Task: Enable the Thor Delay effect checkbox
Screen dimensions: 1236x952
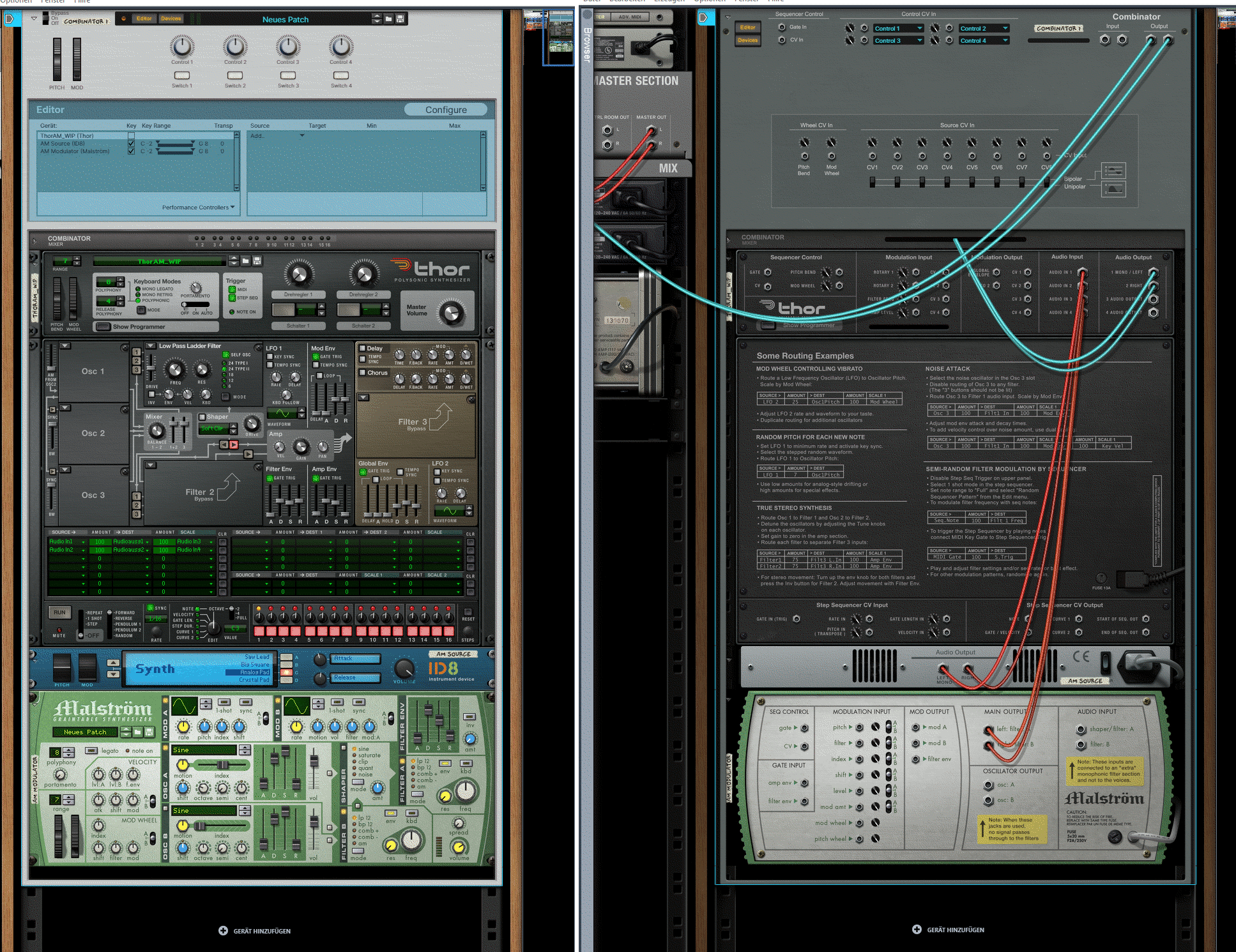Action: coord(362,349)
